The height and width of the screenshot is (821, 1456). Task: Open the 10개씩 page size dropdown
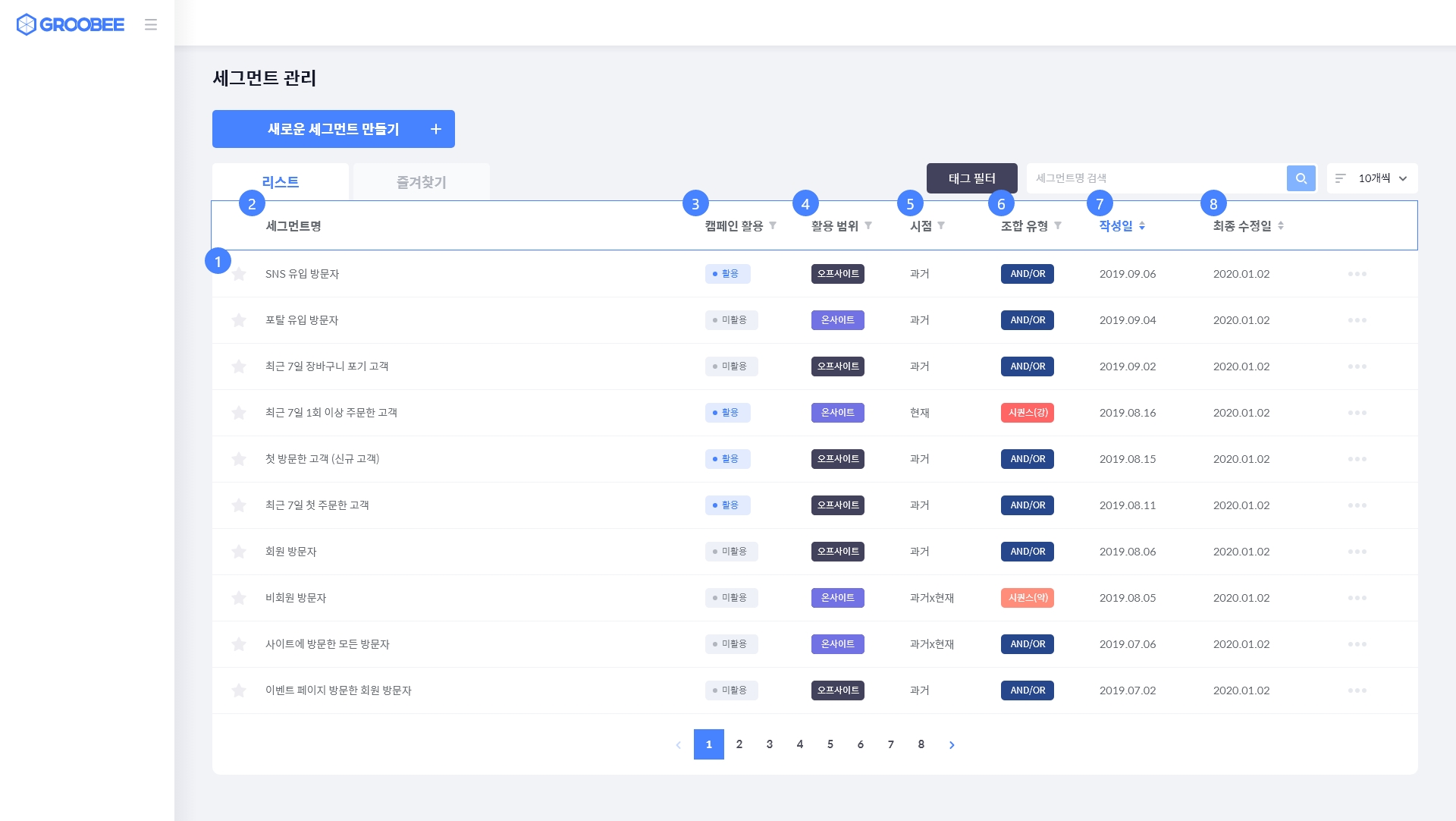click(x=1373, y=178)
